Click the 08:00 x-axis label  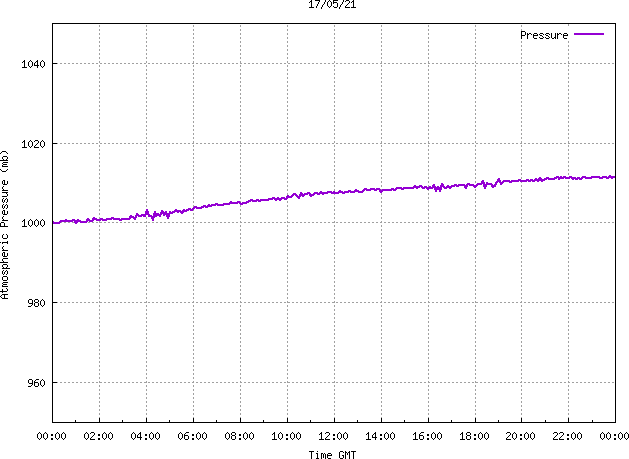239,436
